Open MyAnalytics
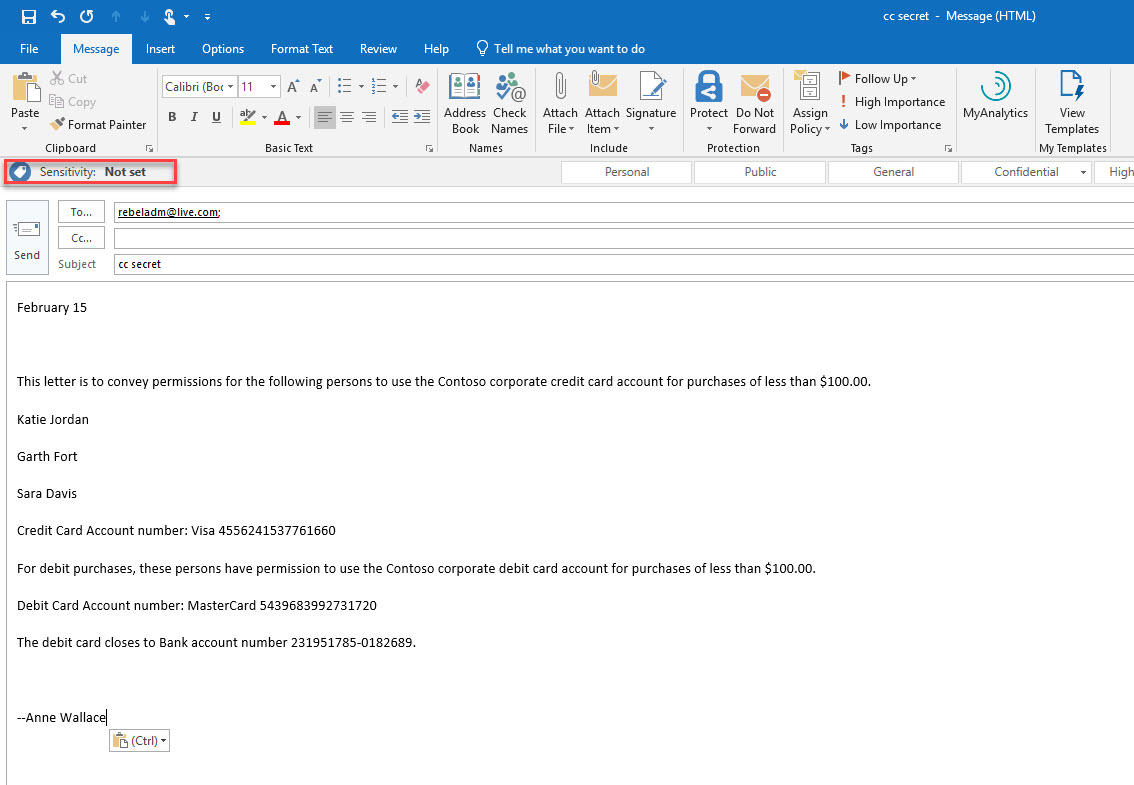1134x785 pixels. click(995, 96)
